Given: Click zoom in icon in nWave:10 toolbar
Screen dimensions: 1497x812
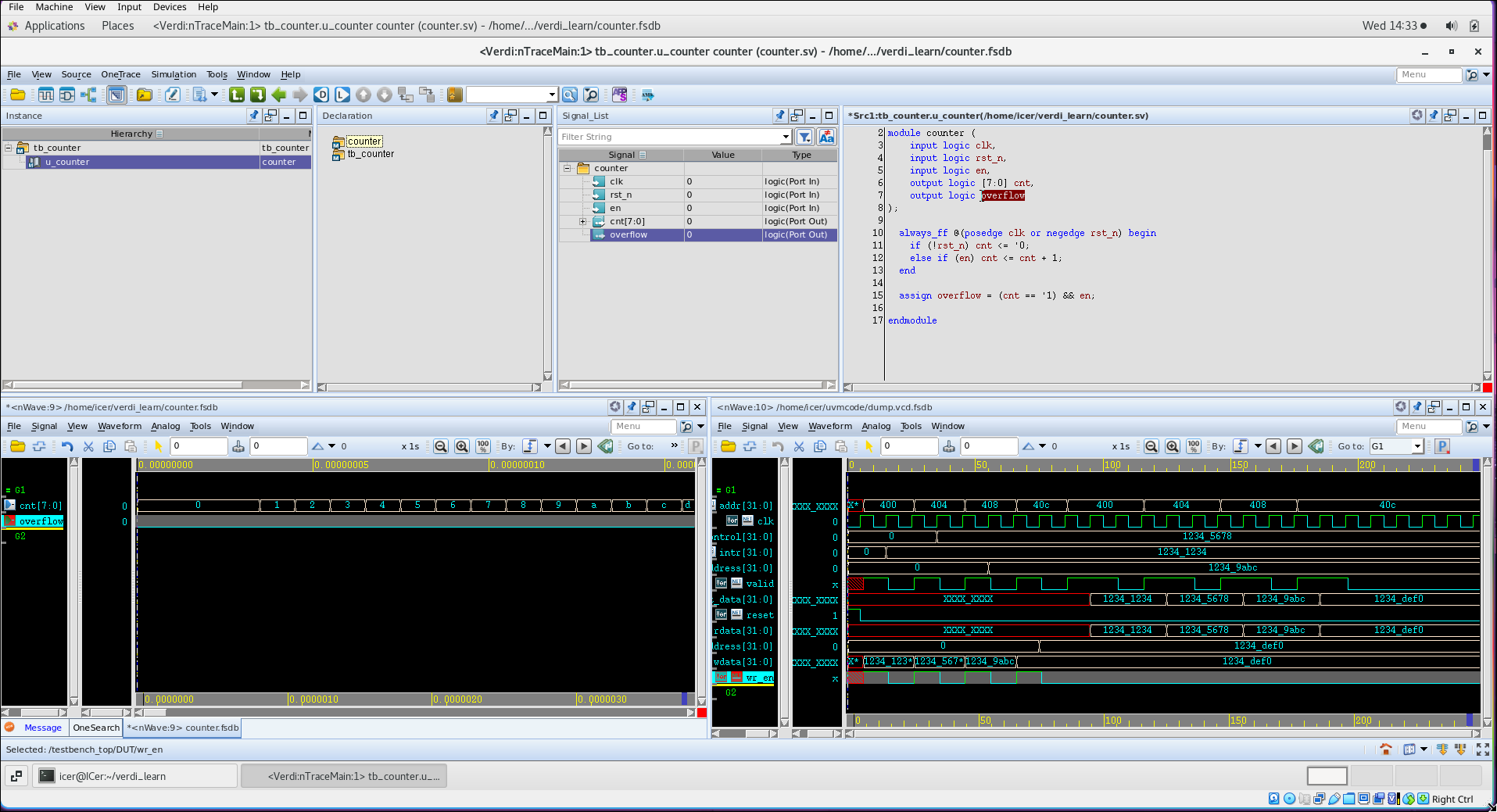Looking at the screenshot, I should coord(1173,446).
